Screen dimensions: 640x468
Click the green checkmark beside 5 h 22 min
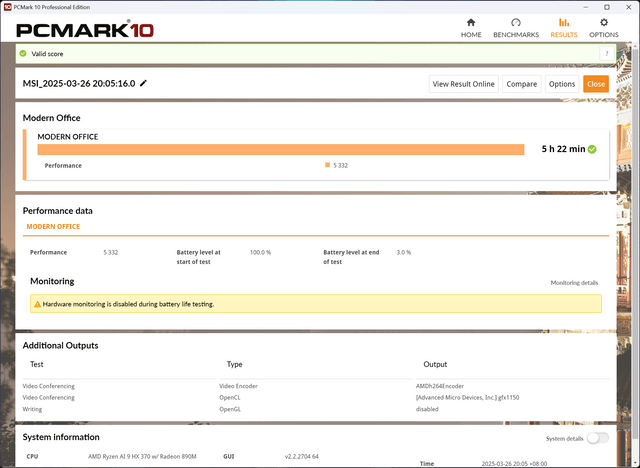pyautogui.click(x=592, y=149)
